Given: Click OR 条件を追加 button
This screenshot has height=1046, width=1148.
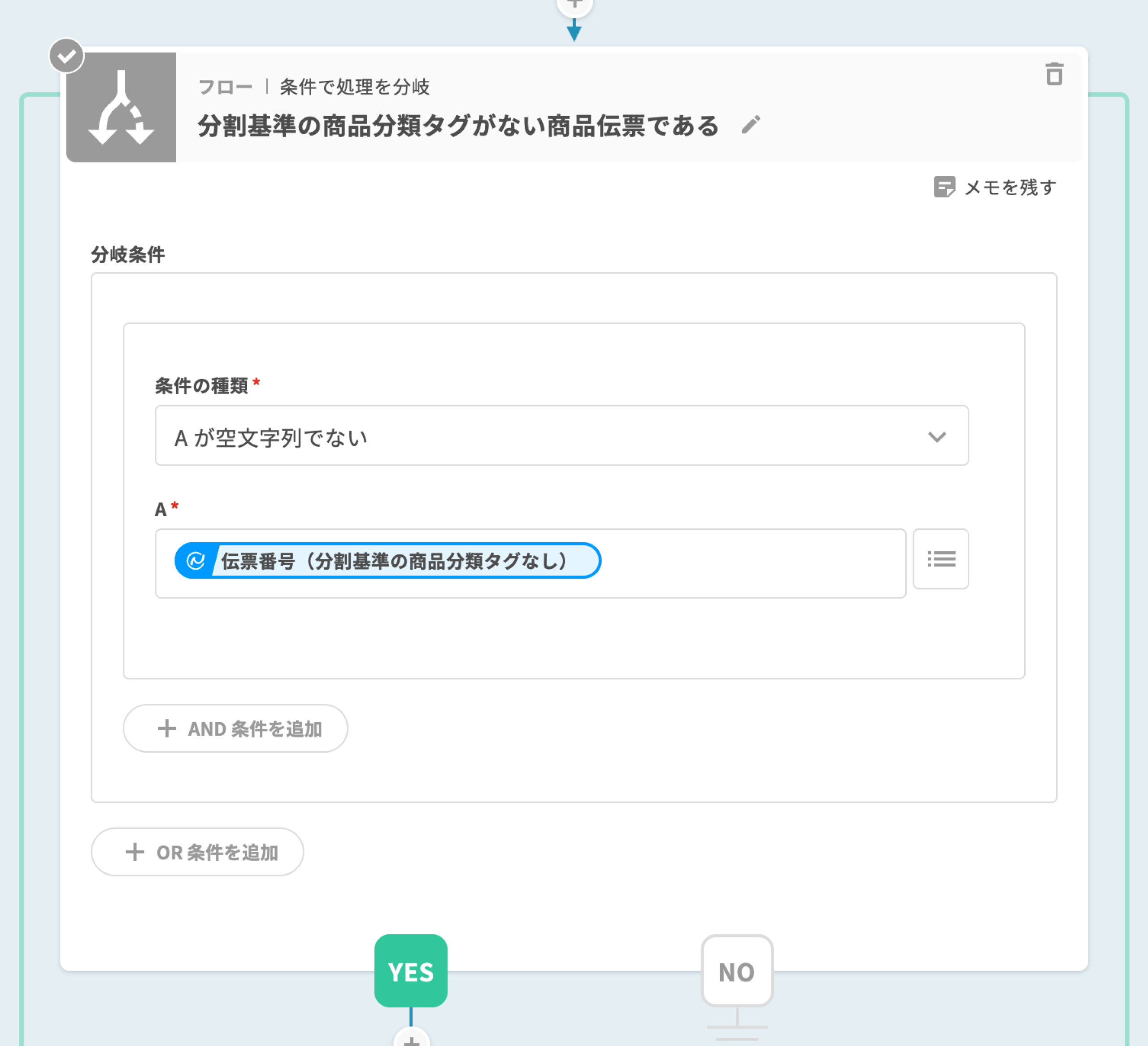Looking at the screenshot, I should click(197, 852).
